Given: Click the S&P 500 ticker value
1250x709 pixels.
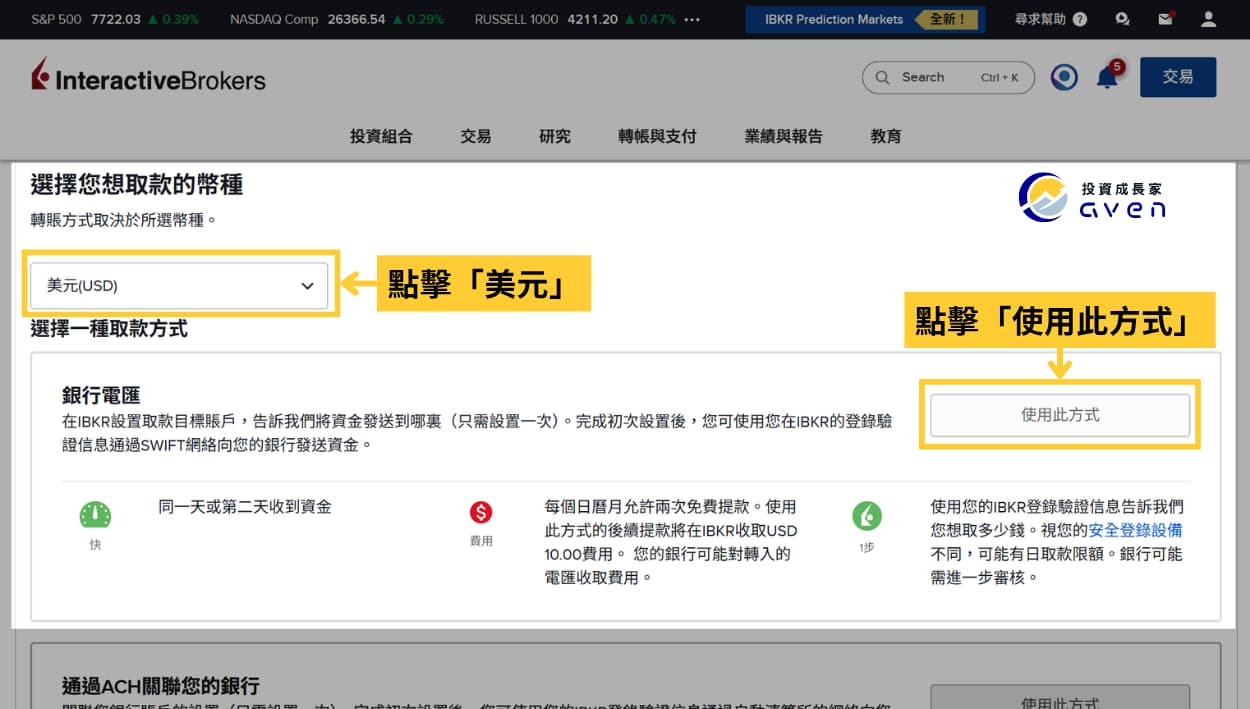Looking at the screenshot, I should coord(115,19).
